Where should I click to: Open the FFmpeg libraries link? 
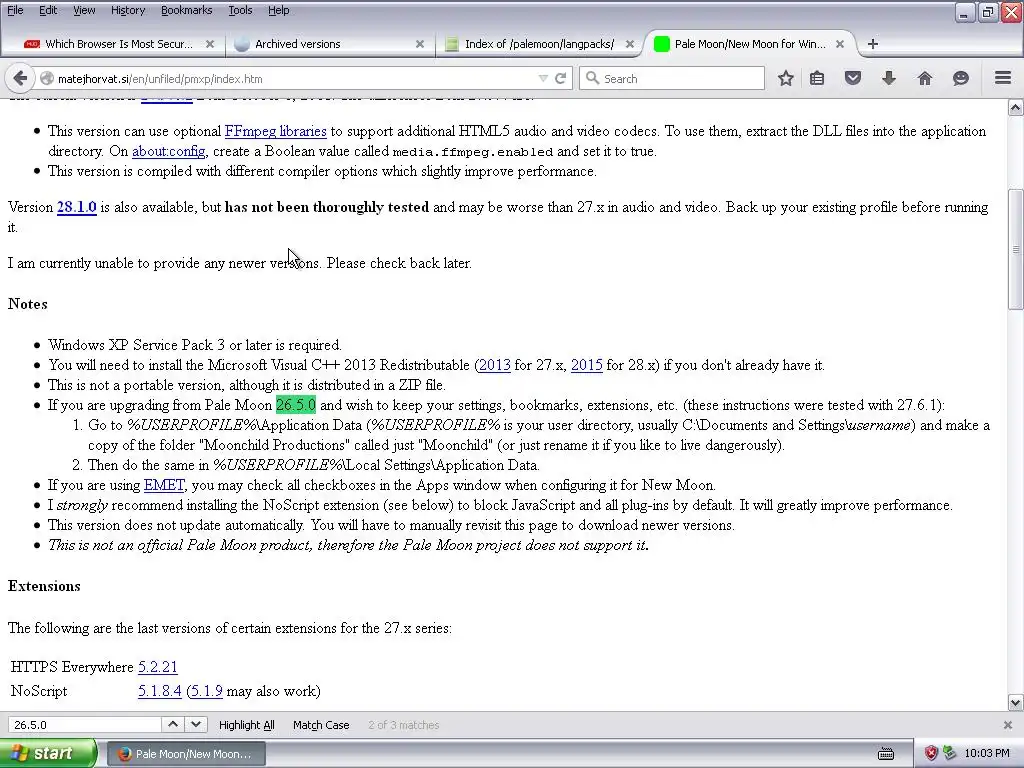pos(276,131)
